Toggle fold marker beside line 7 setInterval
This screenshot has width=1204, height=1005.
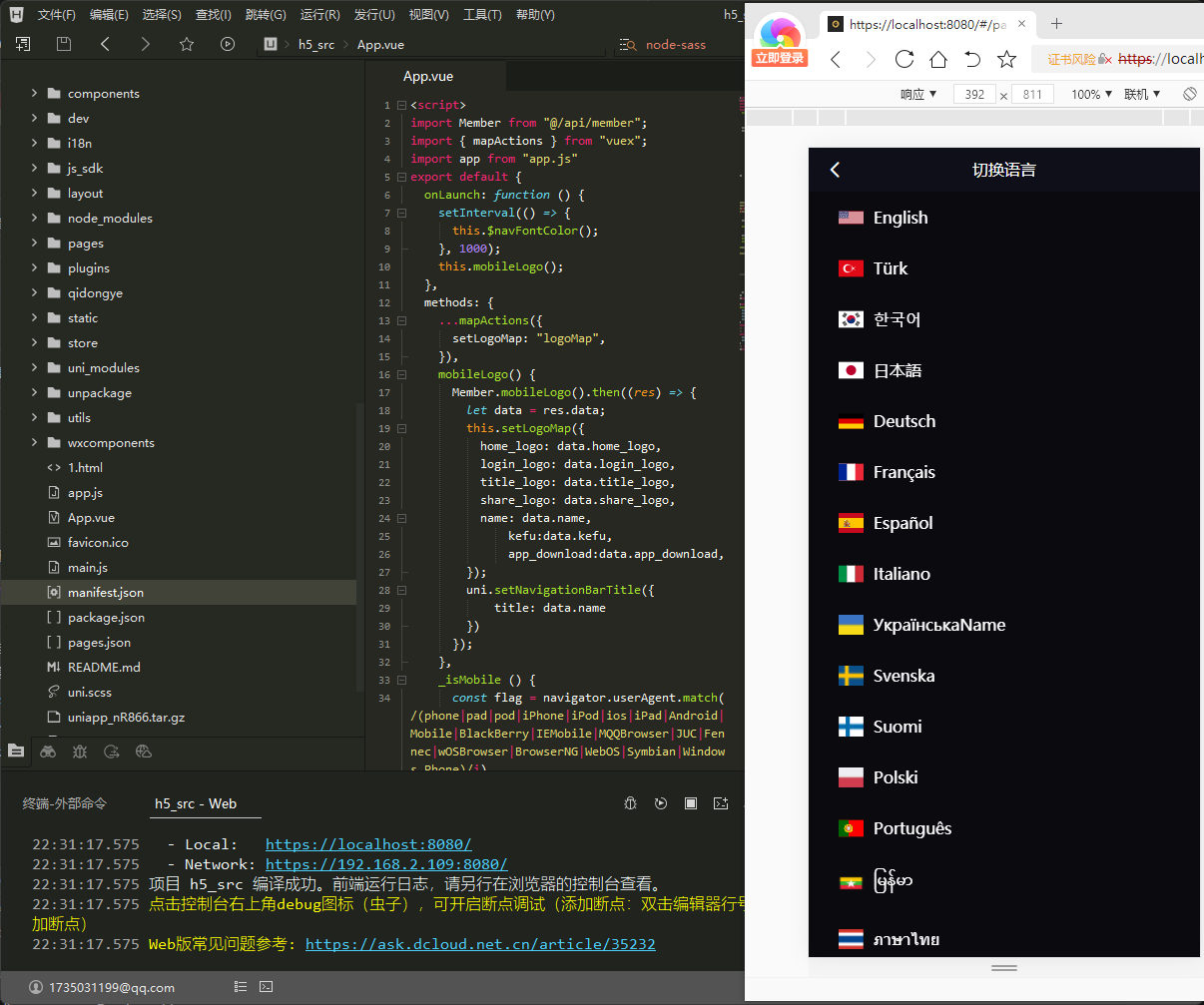(x=401, y=214)
